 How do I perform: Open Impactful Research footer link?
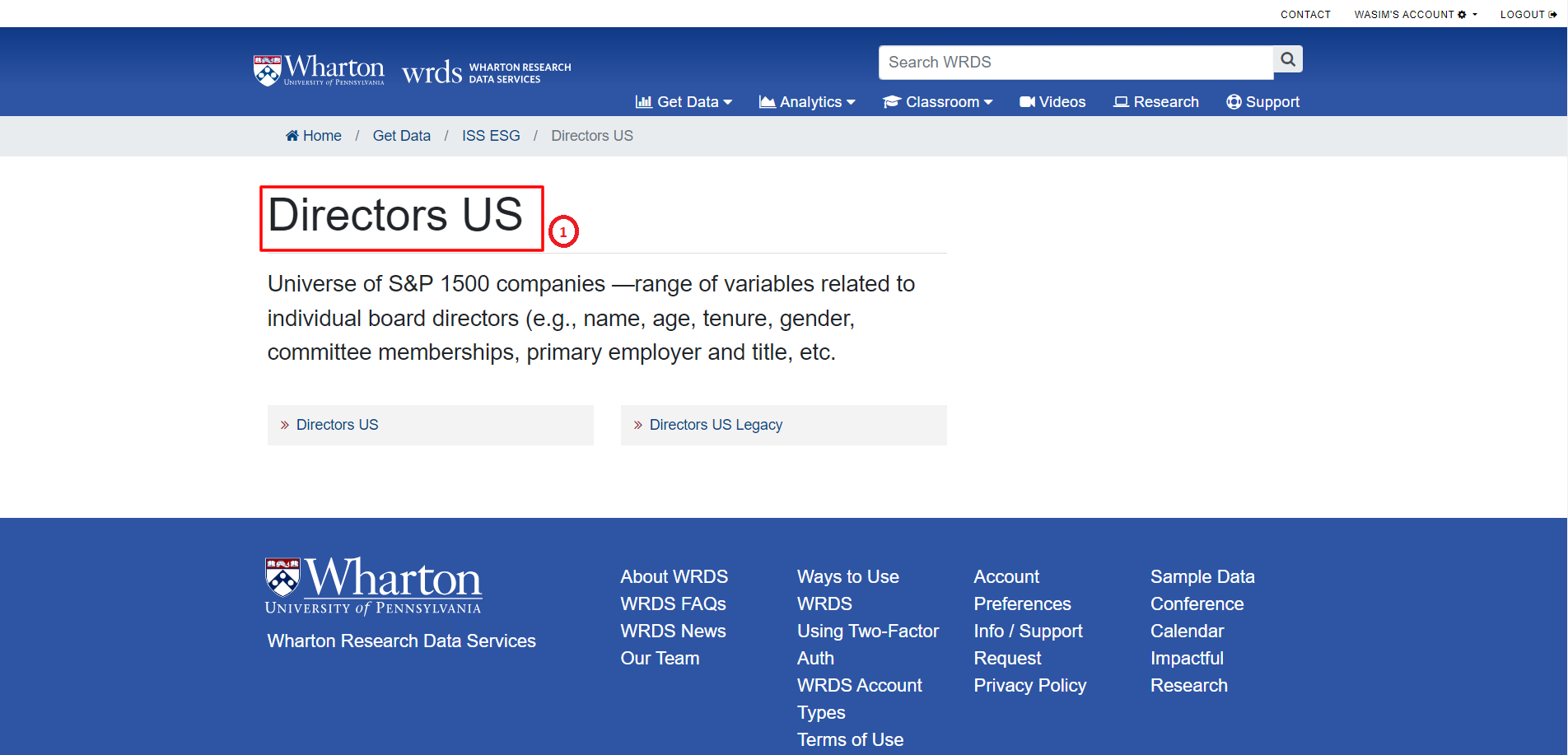coord(1189,672)
